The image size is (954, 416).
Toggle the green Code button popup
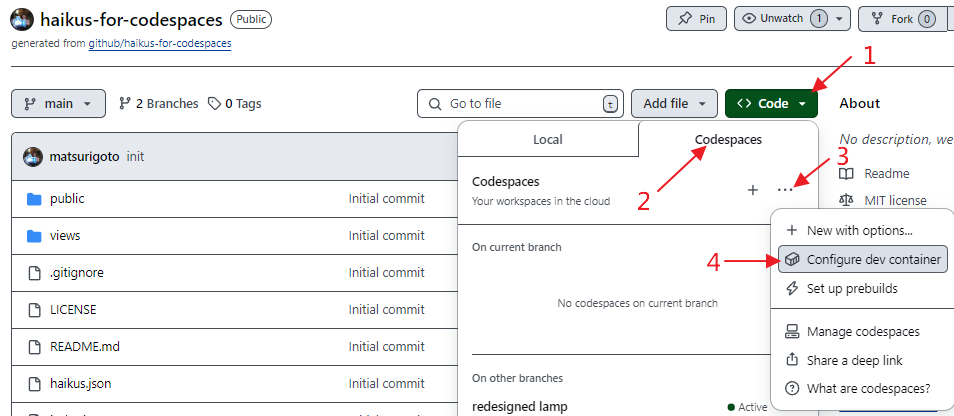pos(772,103)
